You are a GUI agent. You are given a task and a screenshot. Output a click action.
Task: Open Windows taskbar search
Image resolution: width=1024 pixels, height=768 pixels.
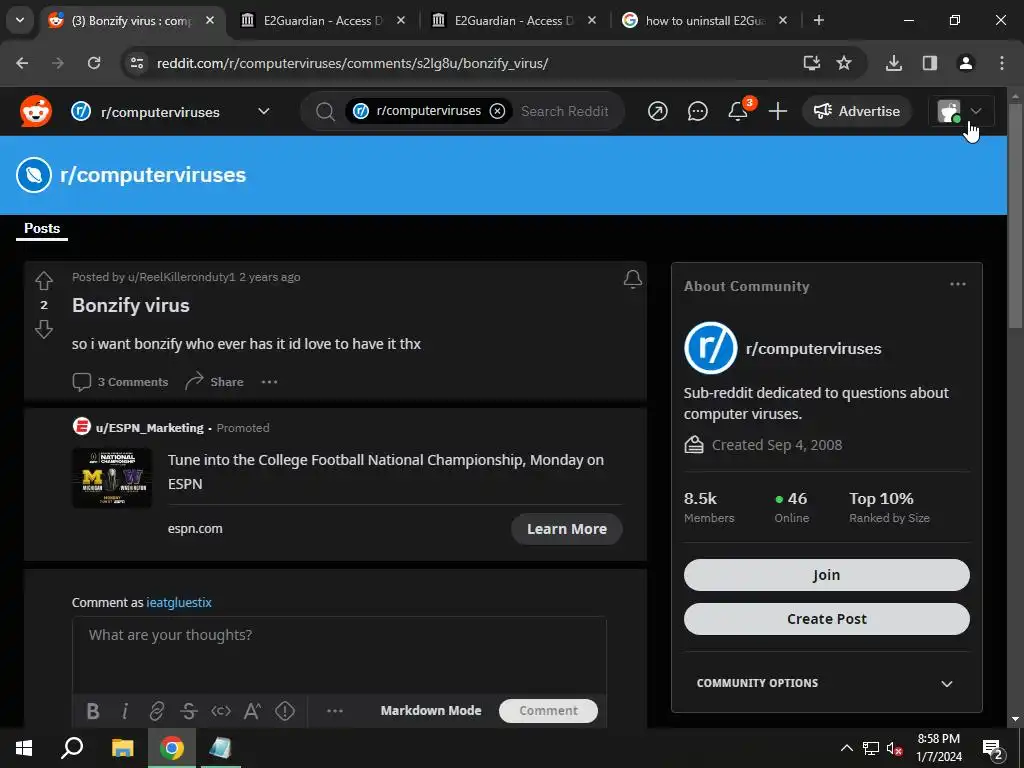tap(72, 748)
